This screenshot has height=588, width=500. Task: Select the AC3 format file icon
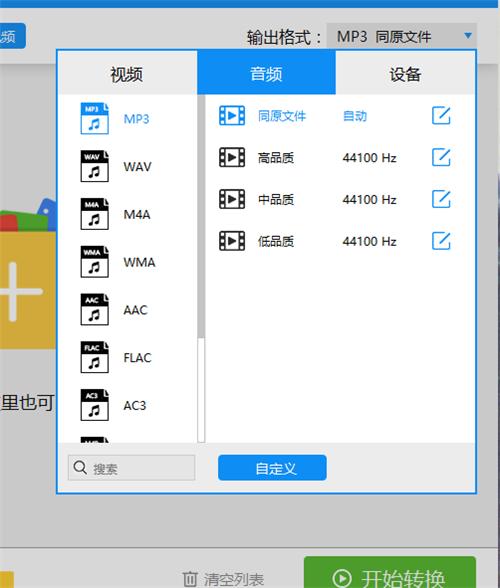pos(95,405)
